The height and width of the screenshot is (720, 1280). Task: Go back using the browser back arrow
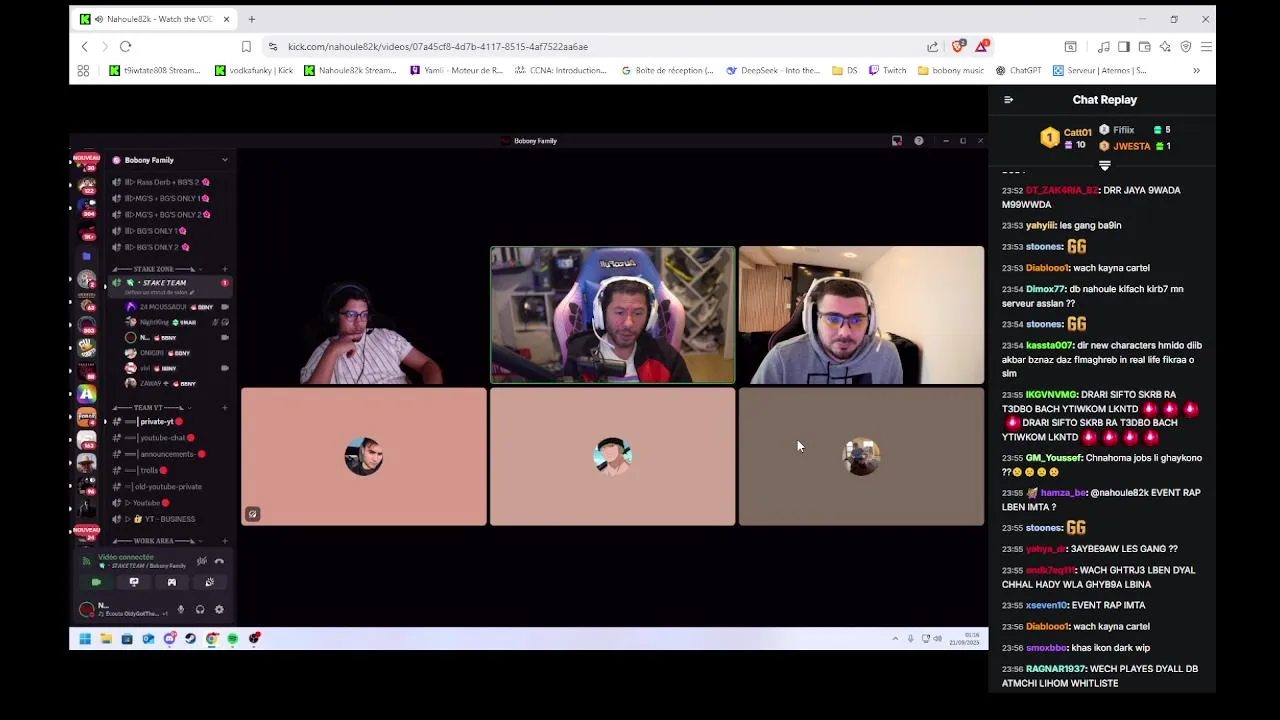coord(85,46)
